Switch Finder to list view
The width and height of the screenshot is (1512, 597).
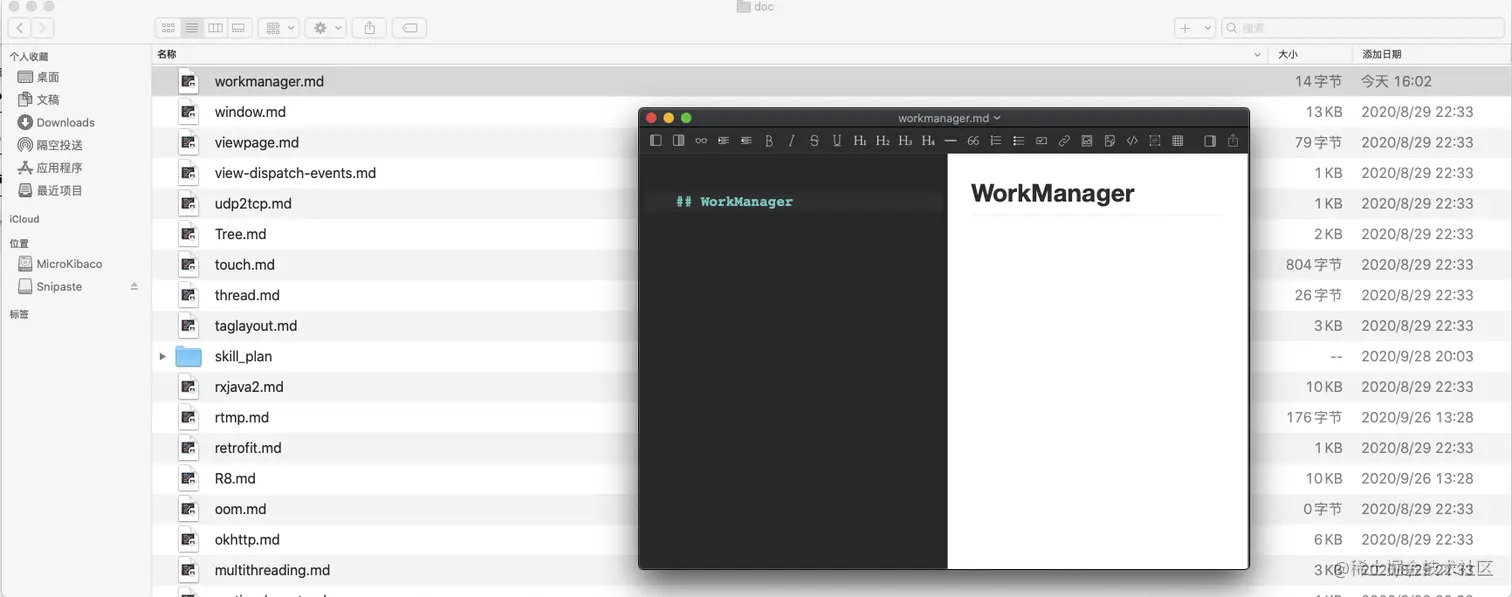[x=191, y=28]
